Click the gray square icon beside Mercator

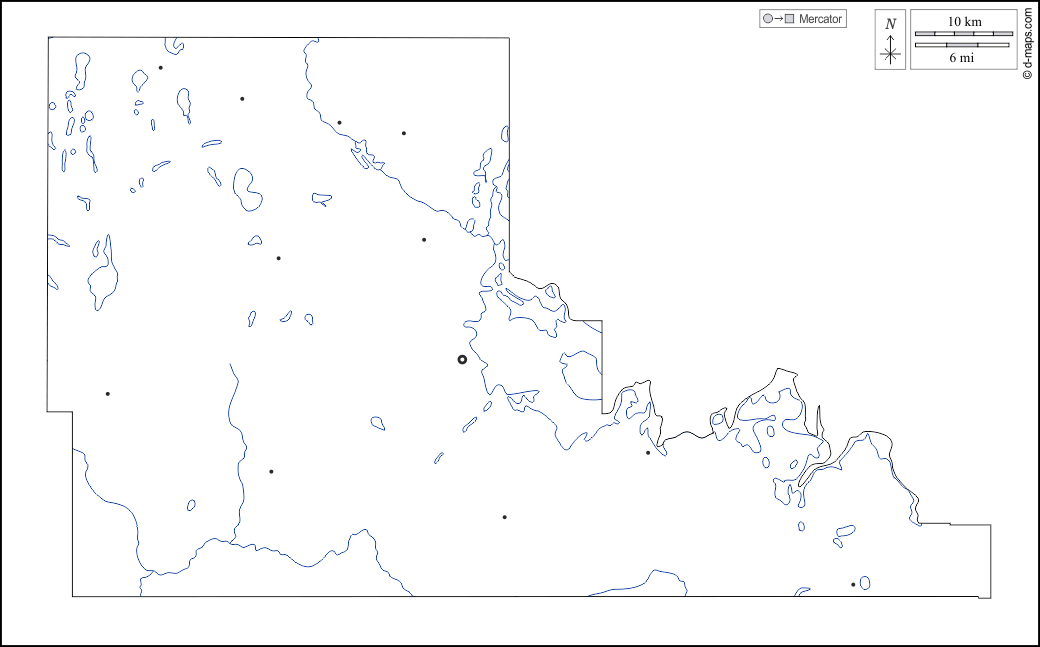tap(790, 19)
